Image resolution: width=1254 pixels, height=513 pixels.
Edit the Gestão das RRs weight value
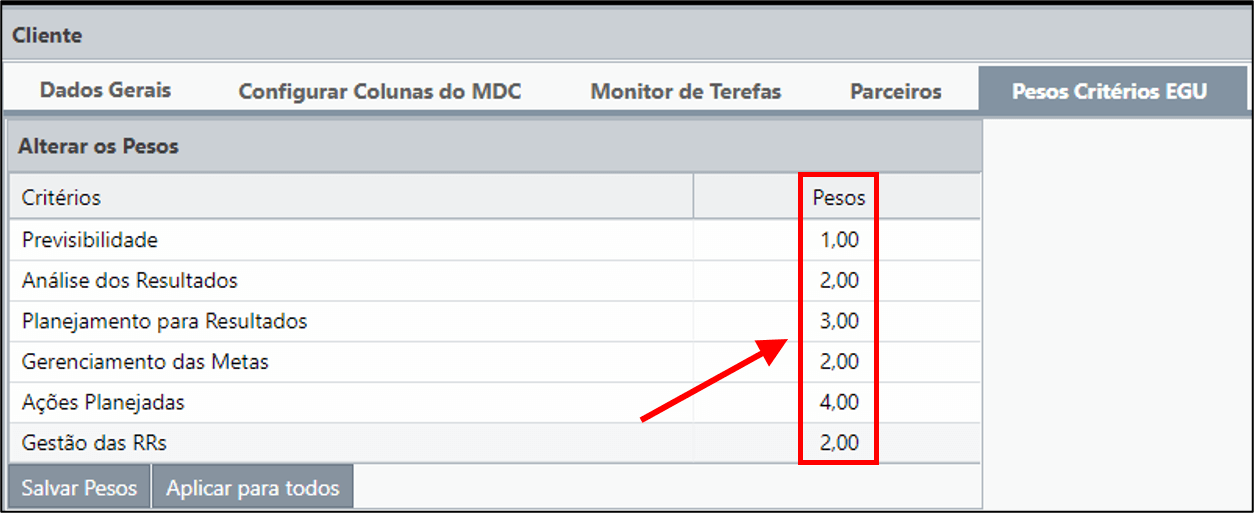(839, 442)
